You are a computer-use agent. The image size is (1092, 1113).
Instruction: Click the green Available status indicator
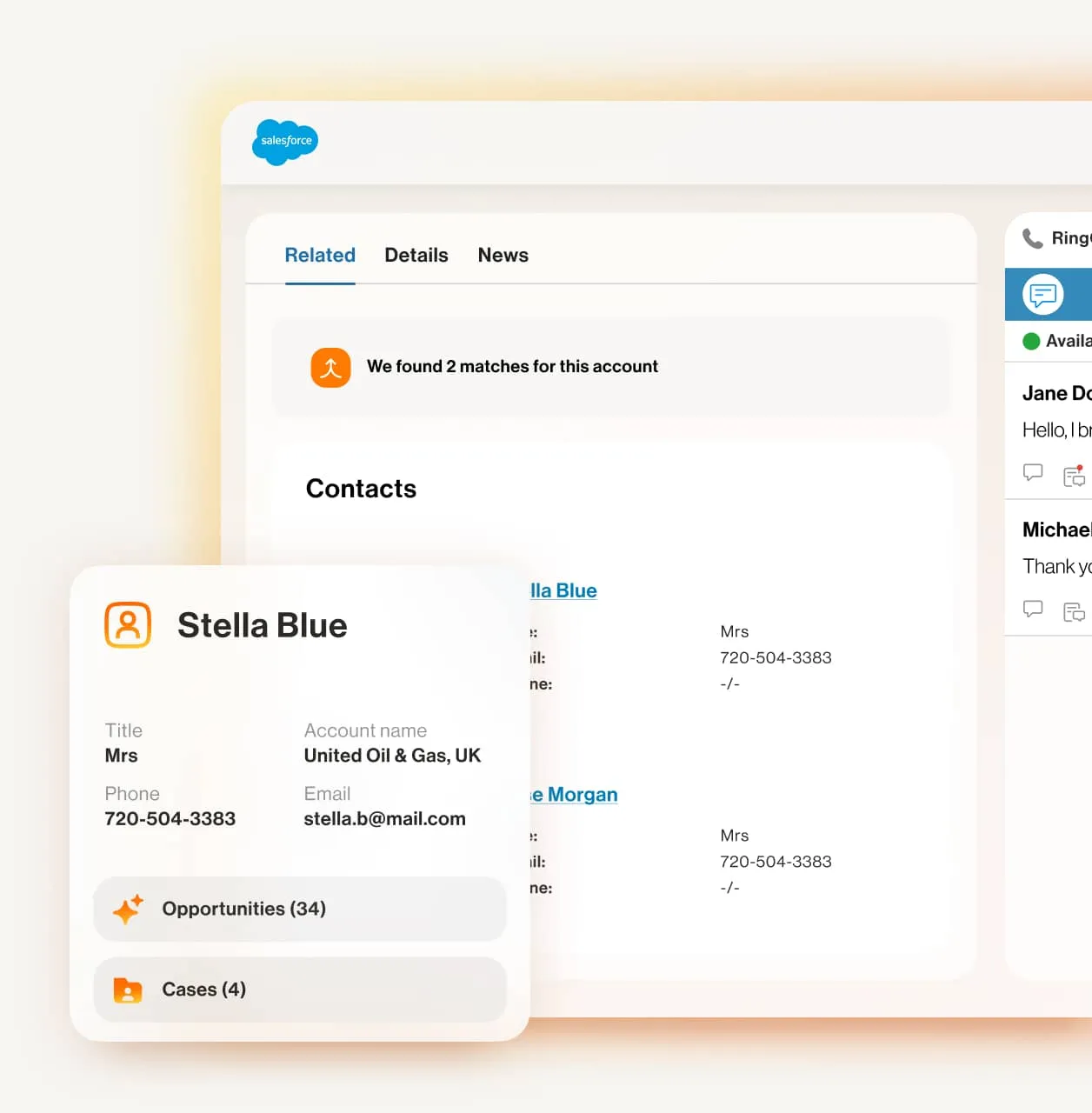[x=1032, y=341]
